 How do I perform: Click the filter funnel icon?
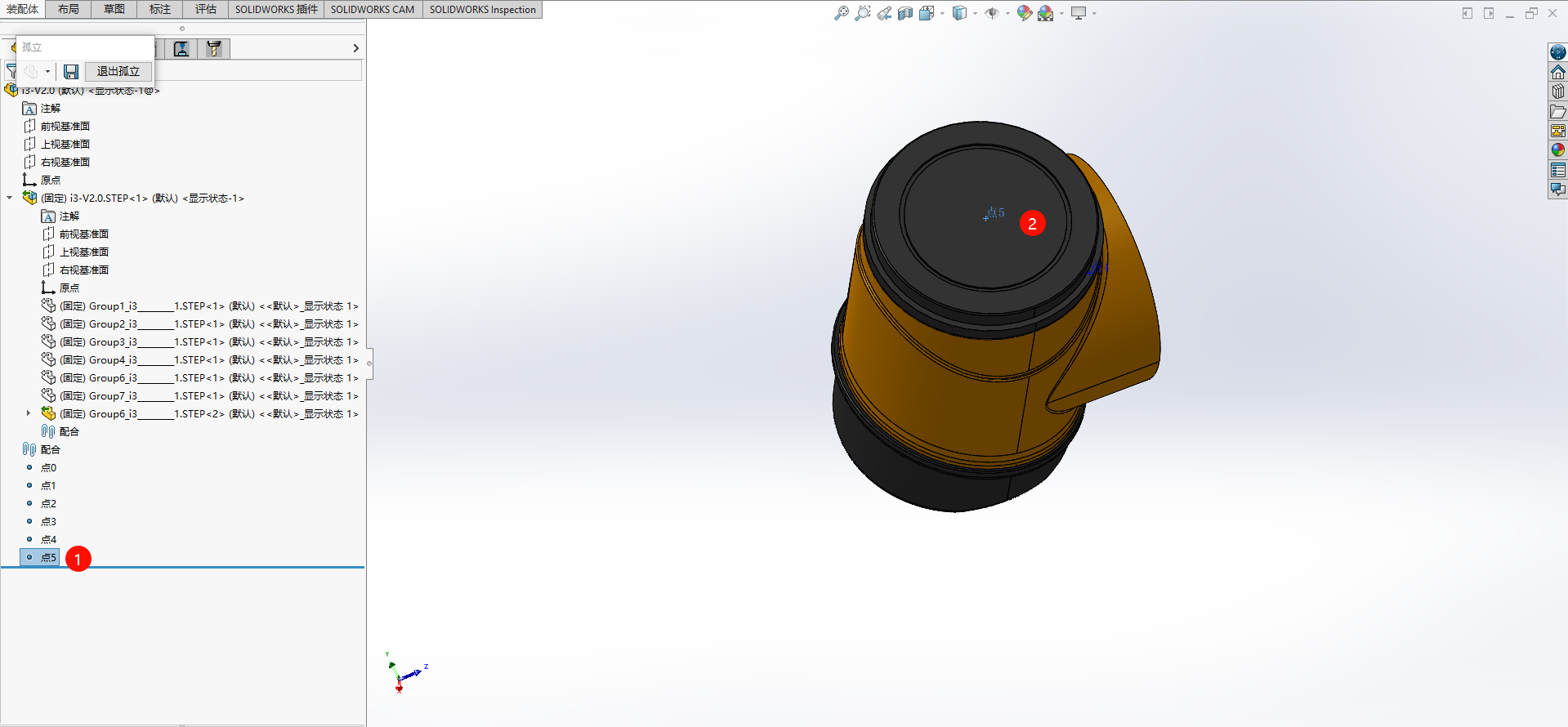(11, 72)
